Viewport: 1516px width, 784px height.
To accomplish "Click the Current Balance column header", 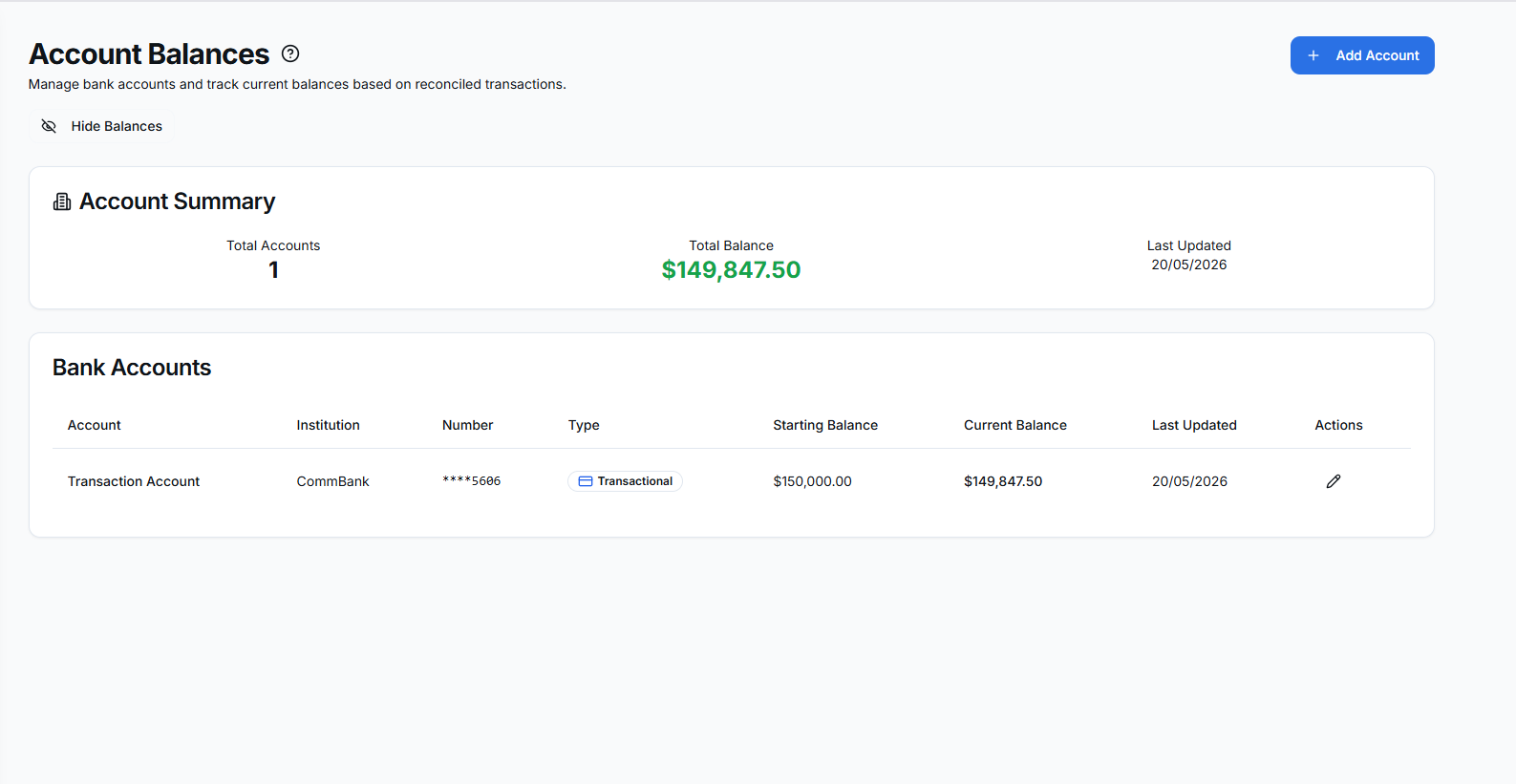I will 1014,425.
